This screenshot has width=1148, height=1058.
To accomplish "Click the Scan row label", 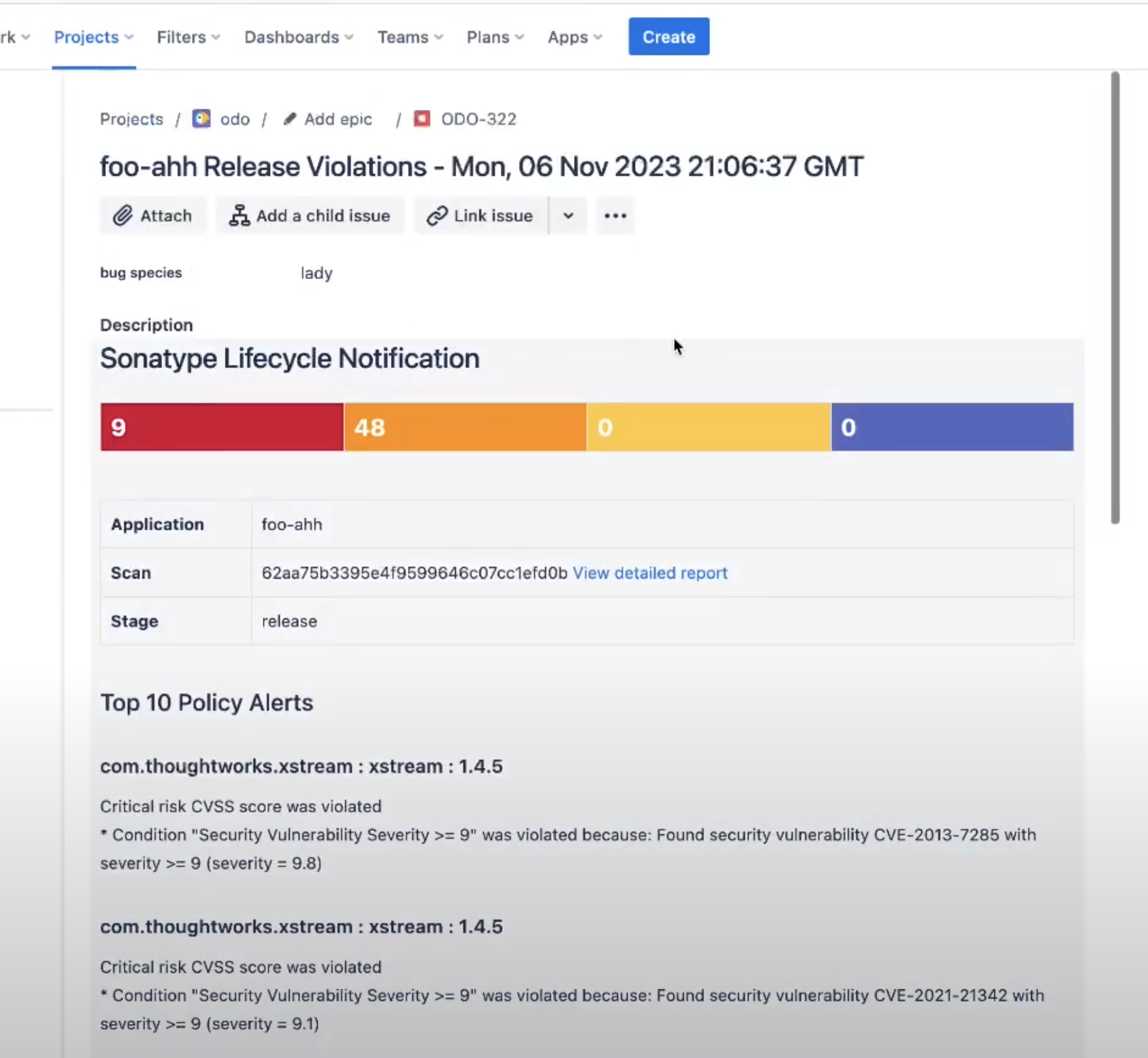I will pyautogui.click(x=131, y=573).
